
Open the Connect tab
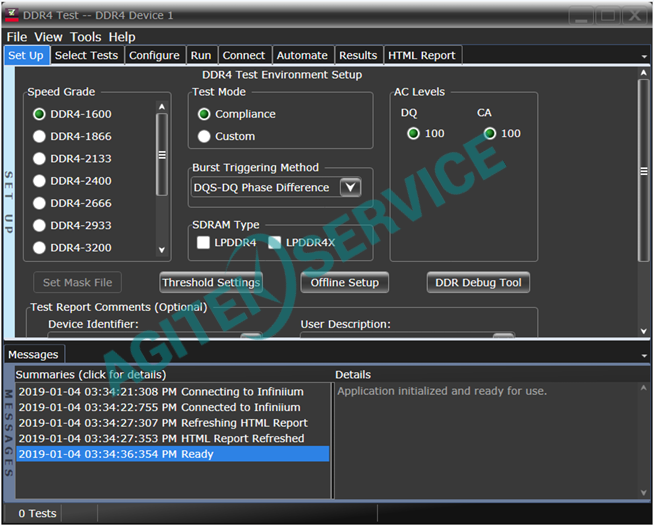(x=244, y=55)
